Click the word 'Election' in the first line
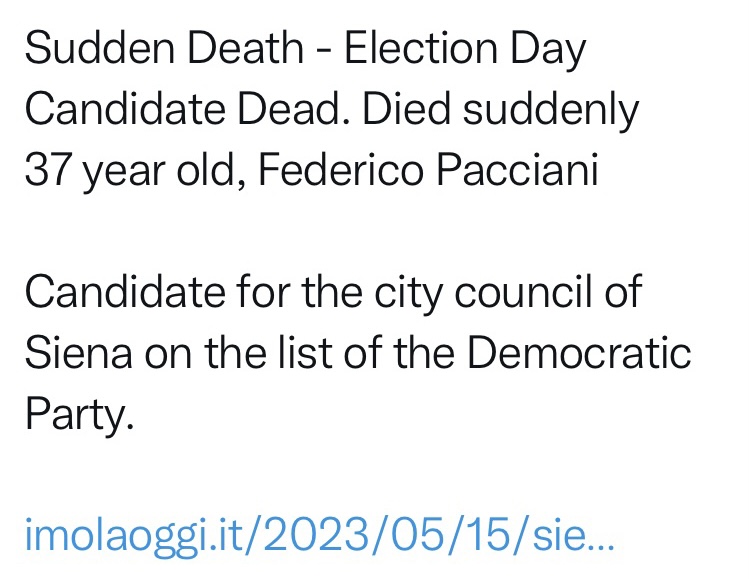The height and width of the screenshot is (579, 750). coord(421,47)
